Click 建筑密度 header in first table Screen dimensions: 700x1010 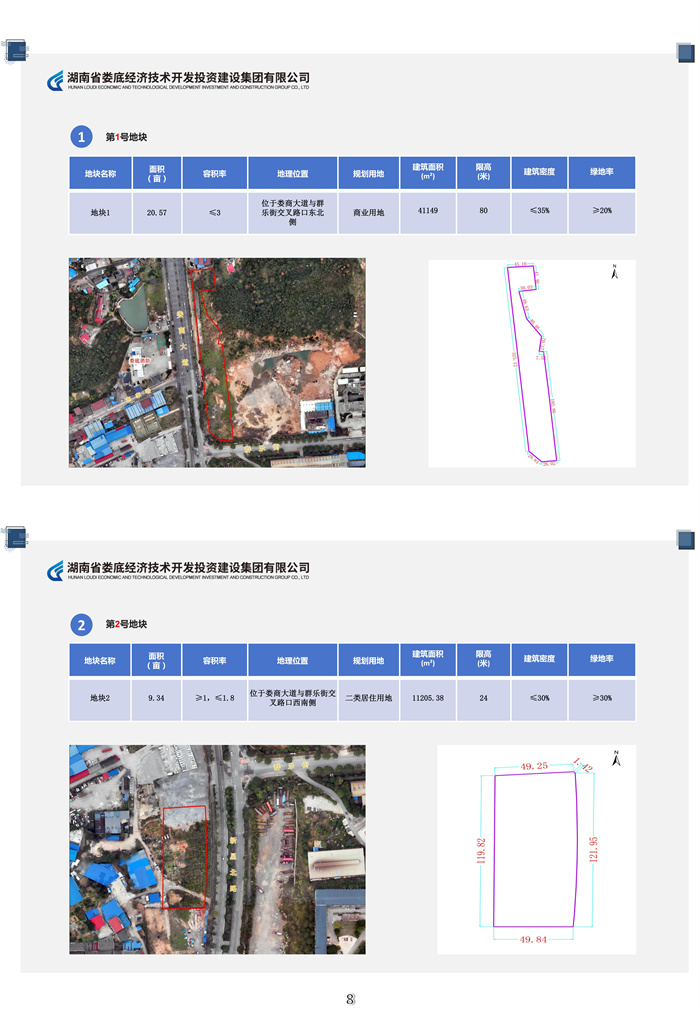pyautogui.click(x=539, y=173)
